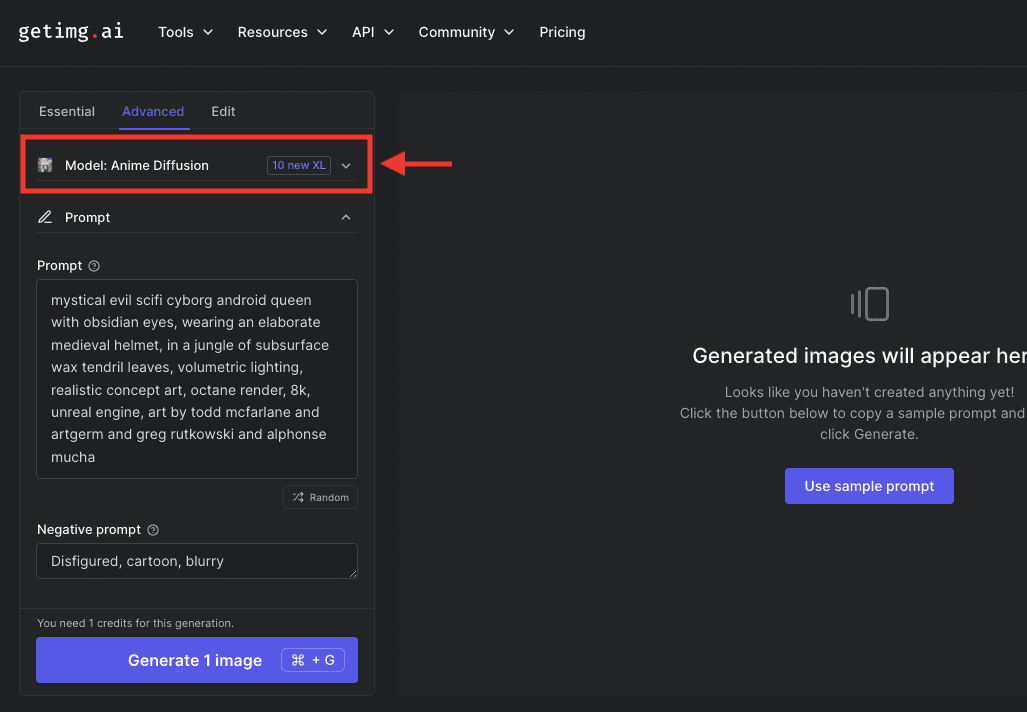The width and height of the screenshot is (1027, 712).
Task: Click the help icon next to Prompt label
Action: click(94, 266)
